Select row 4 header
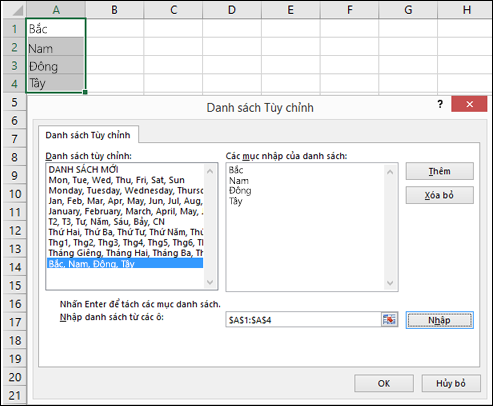The image size is (493, 406). [15, 83]
